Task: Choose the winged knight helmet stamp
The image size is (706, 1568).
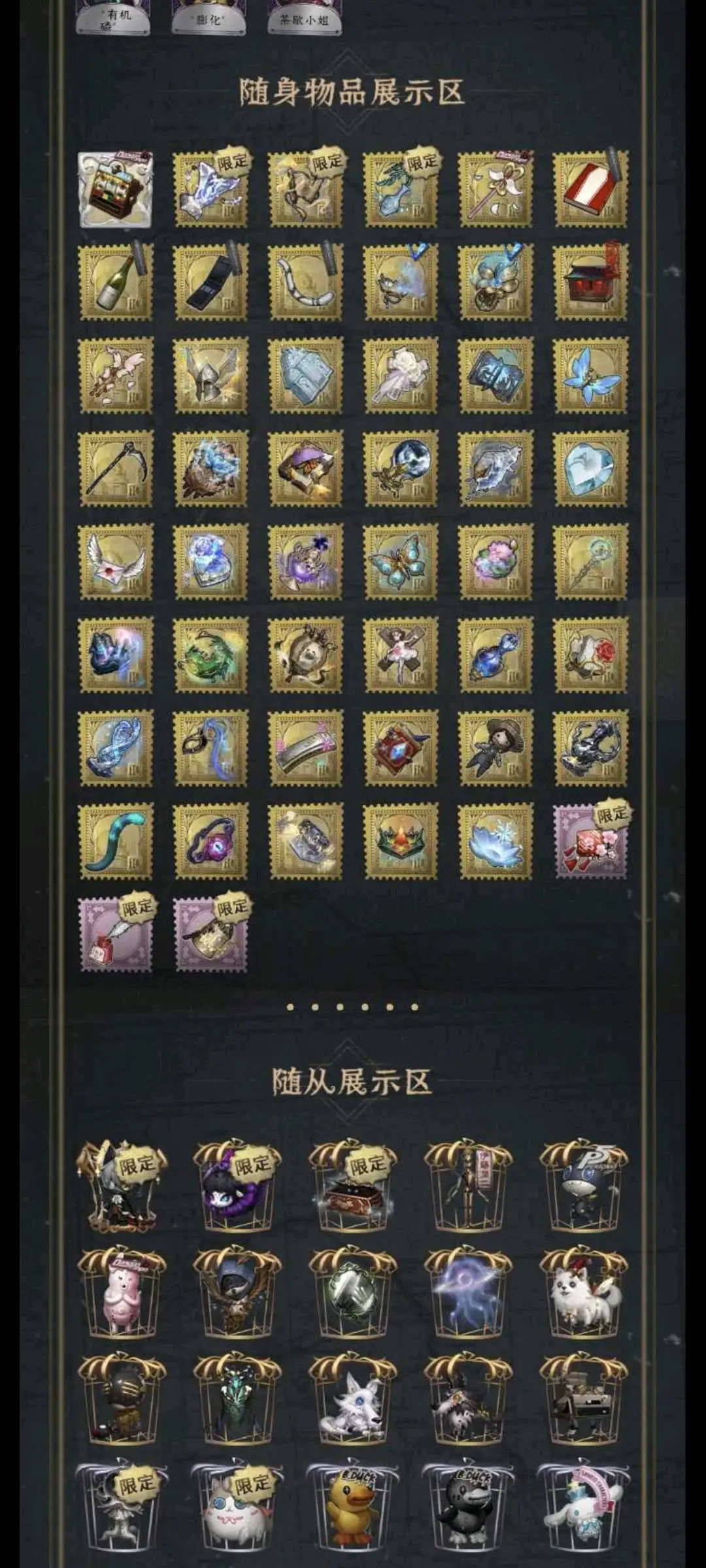Action: (210, 376)
